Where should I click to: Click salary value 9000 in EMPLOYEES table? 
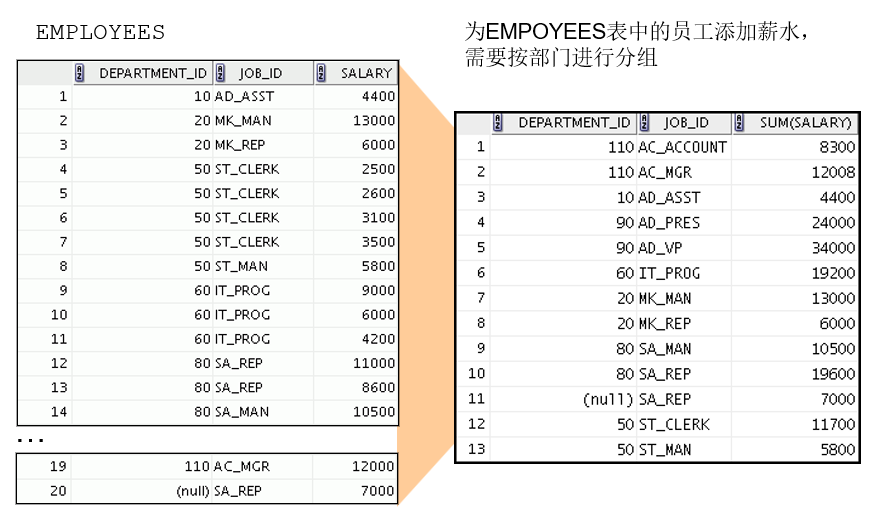pos(379,290)
